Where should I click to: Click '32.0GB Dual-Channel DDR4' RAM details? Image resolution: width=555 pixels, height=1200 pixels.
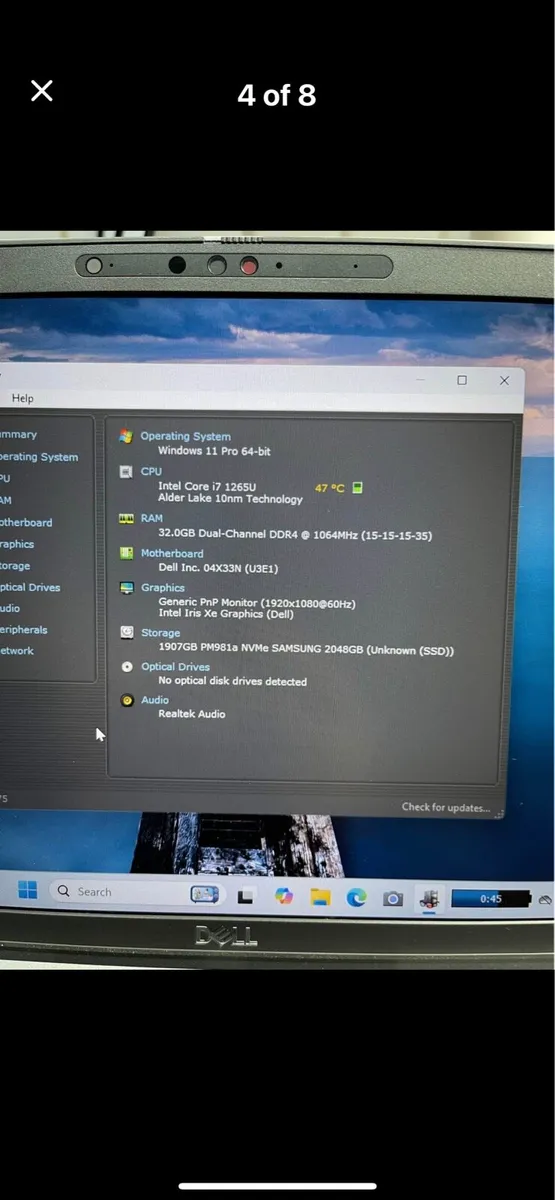pyautogui.click(x=295, y=535)
